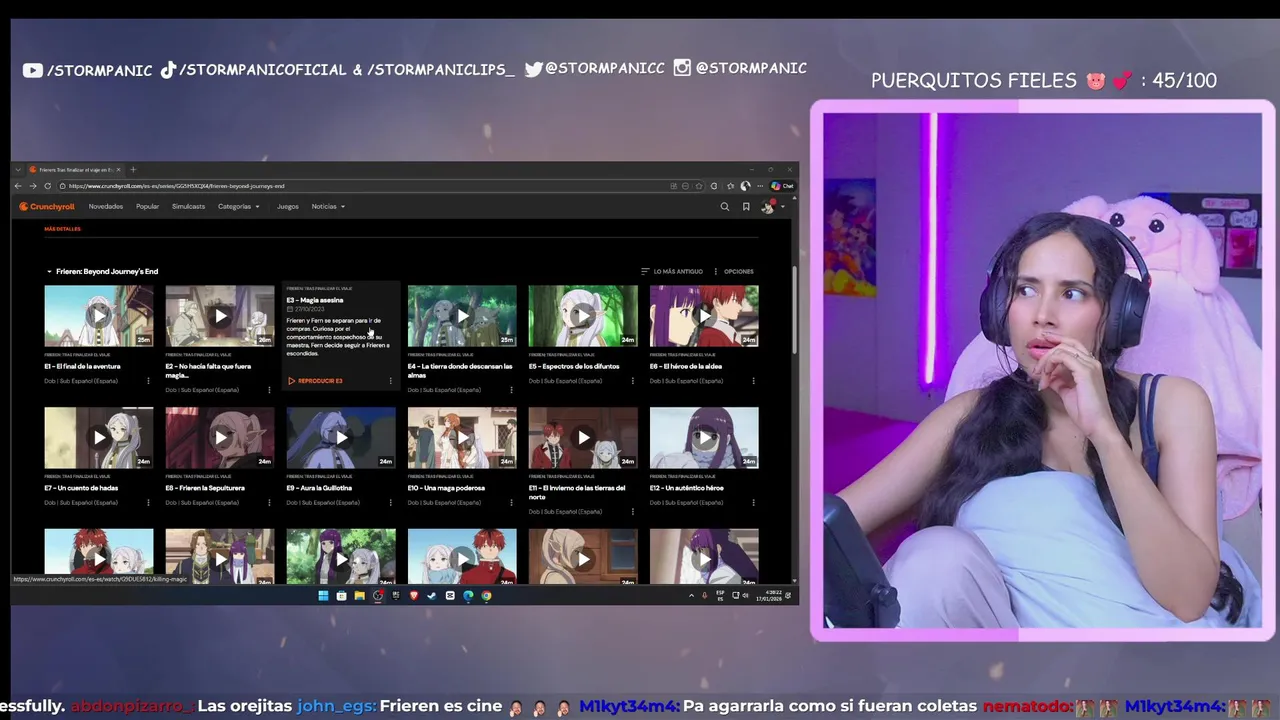Open the Copilot Chat button in browser toolbar
Image resolution: width=1280 pixels, height=720 pixels.
point(782,186)
